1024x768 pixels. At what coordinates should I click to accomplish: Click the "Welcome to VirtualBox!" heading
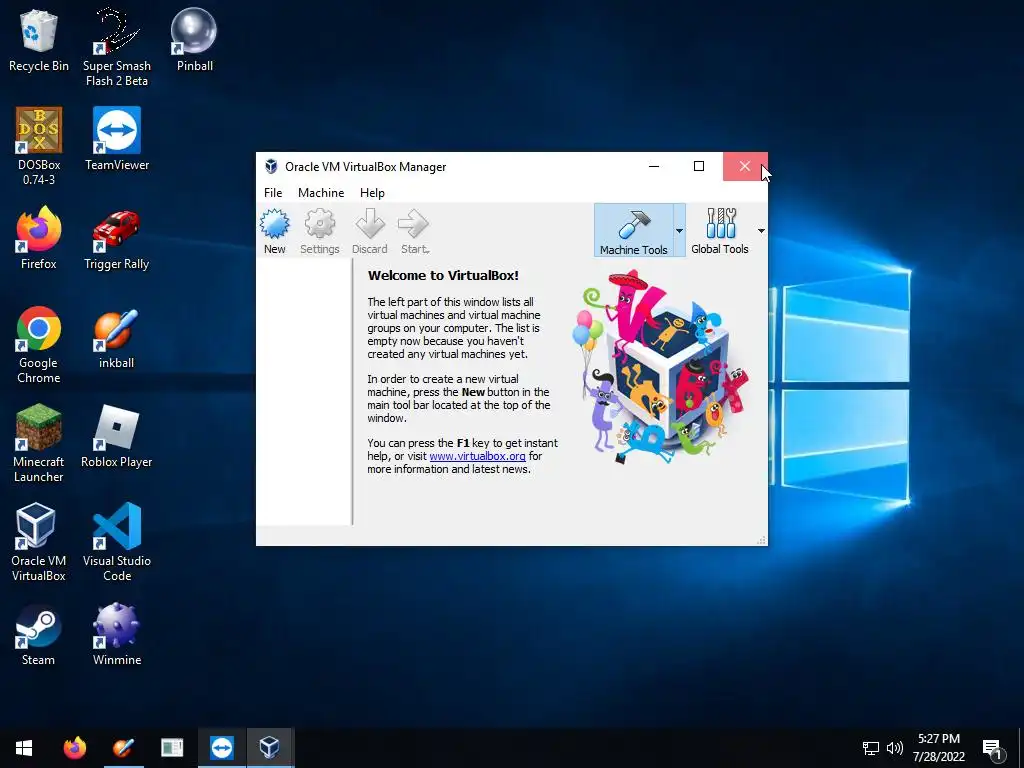point(443,276)
